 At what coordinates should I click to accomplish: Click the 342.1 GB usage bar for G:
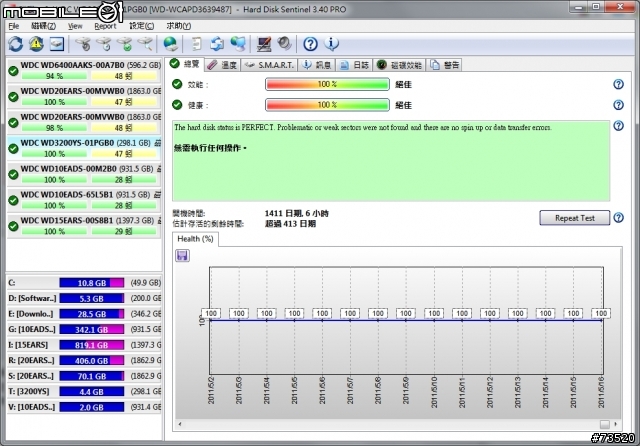coord(92,329)
